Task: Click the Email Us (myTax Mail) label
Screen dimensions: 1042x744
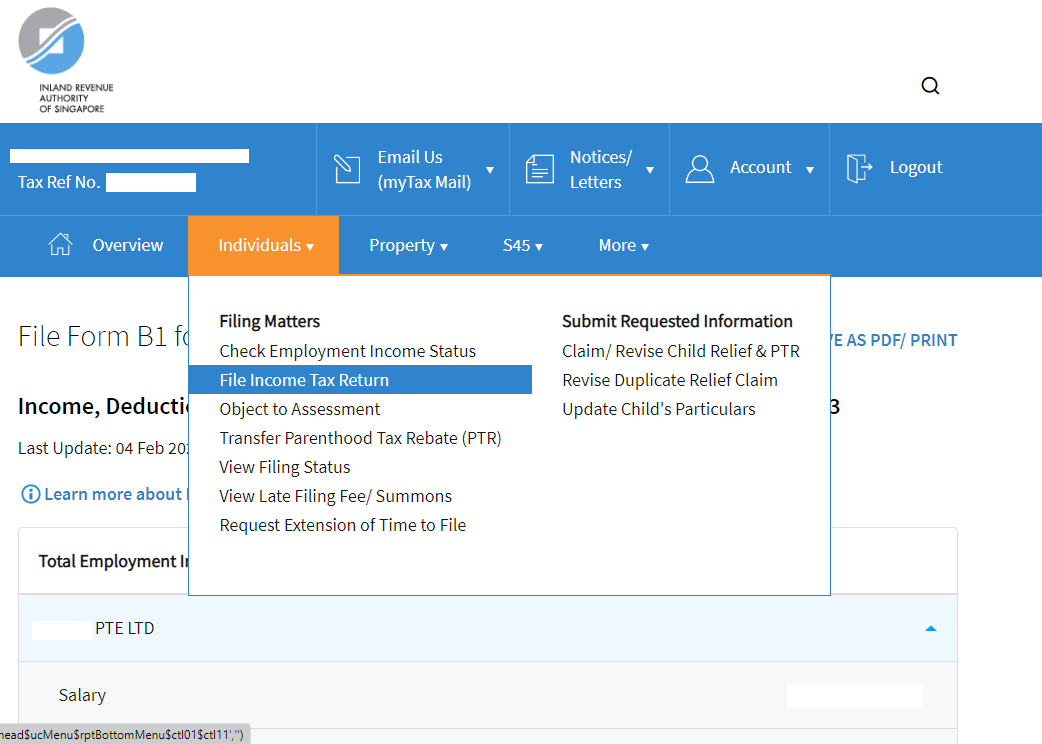Action: (x=425, y=169)
